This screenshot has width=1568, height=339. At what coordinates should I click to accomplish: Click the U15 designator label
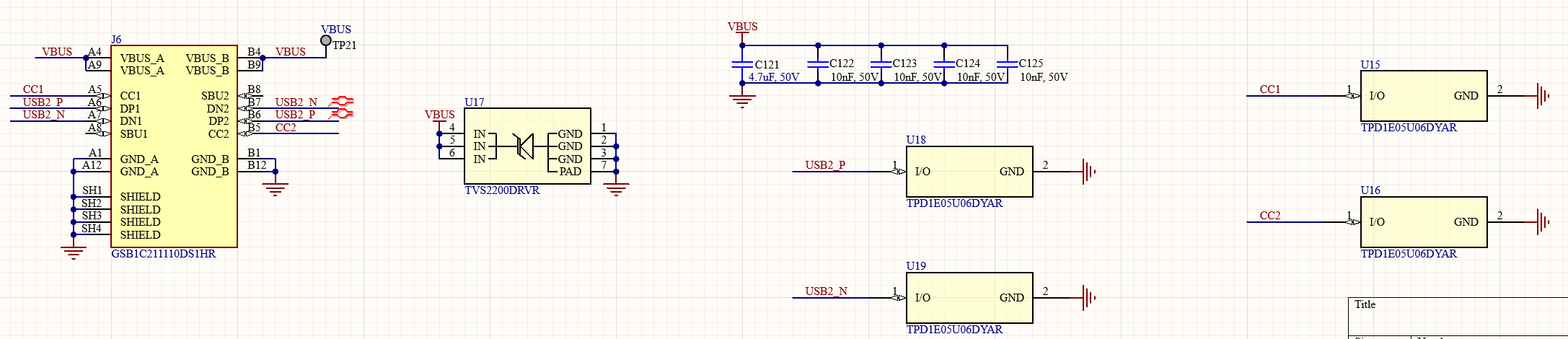pyautogui.click(x=1370, y=65)
